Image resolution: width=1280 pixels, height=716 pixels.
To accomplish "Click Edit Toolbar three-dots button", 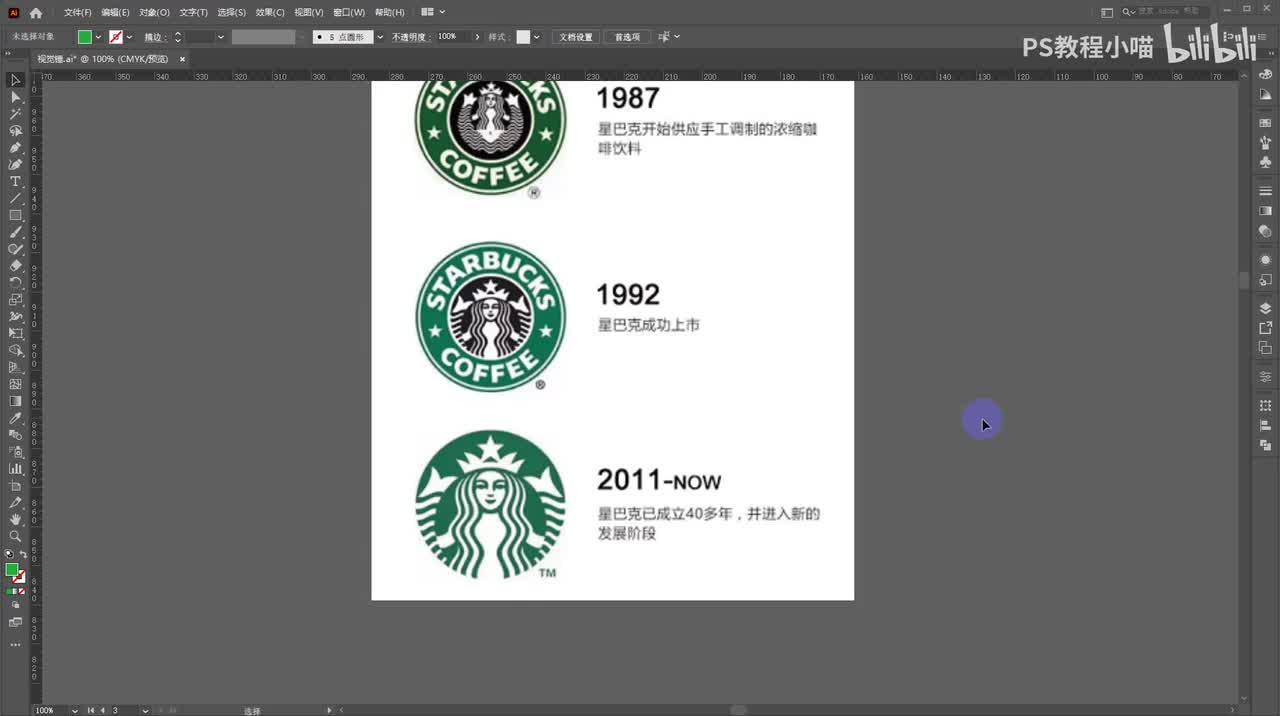I will tap(15, 645).
